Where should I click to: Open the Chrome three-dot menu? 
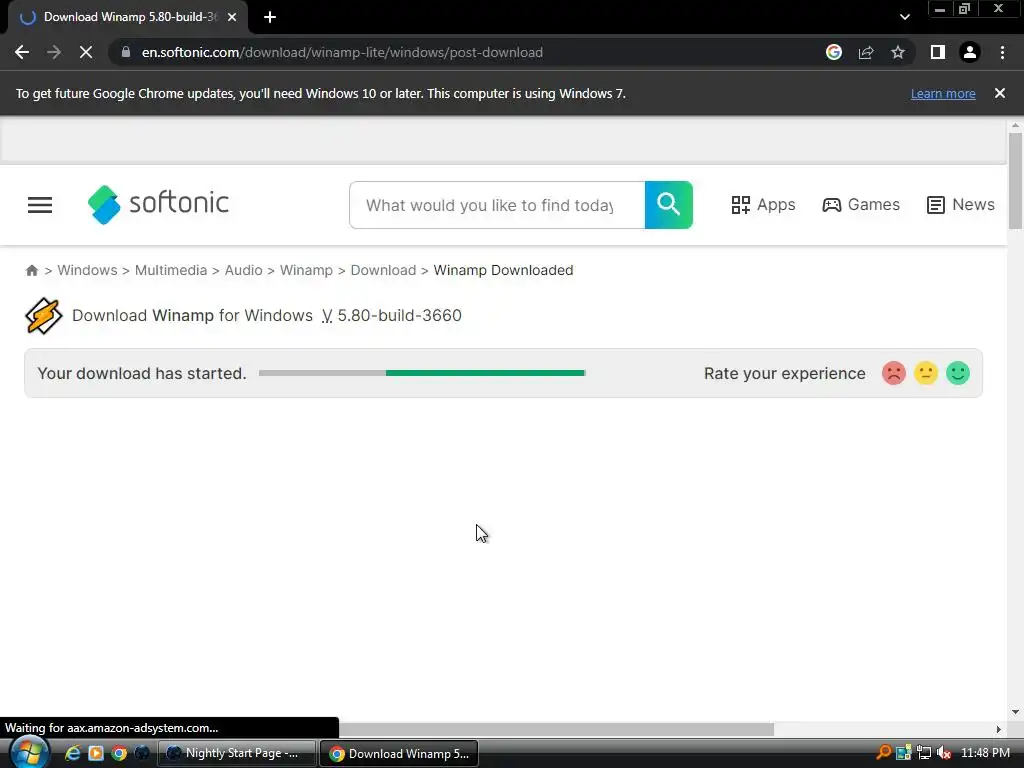(1002, 52)
